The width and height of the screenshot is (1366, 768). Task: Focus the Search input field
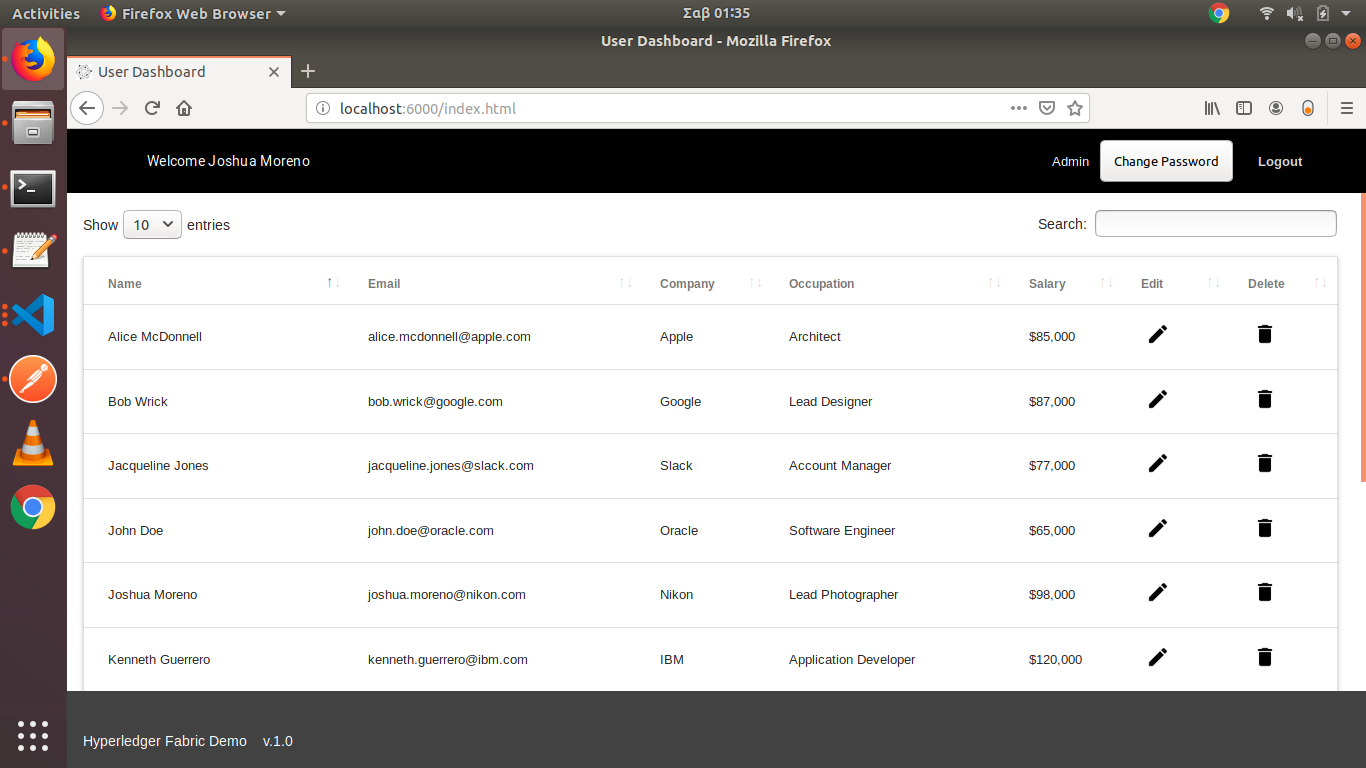1216,224
